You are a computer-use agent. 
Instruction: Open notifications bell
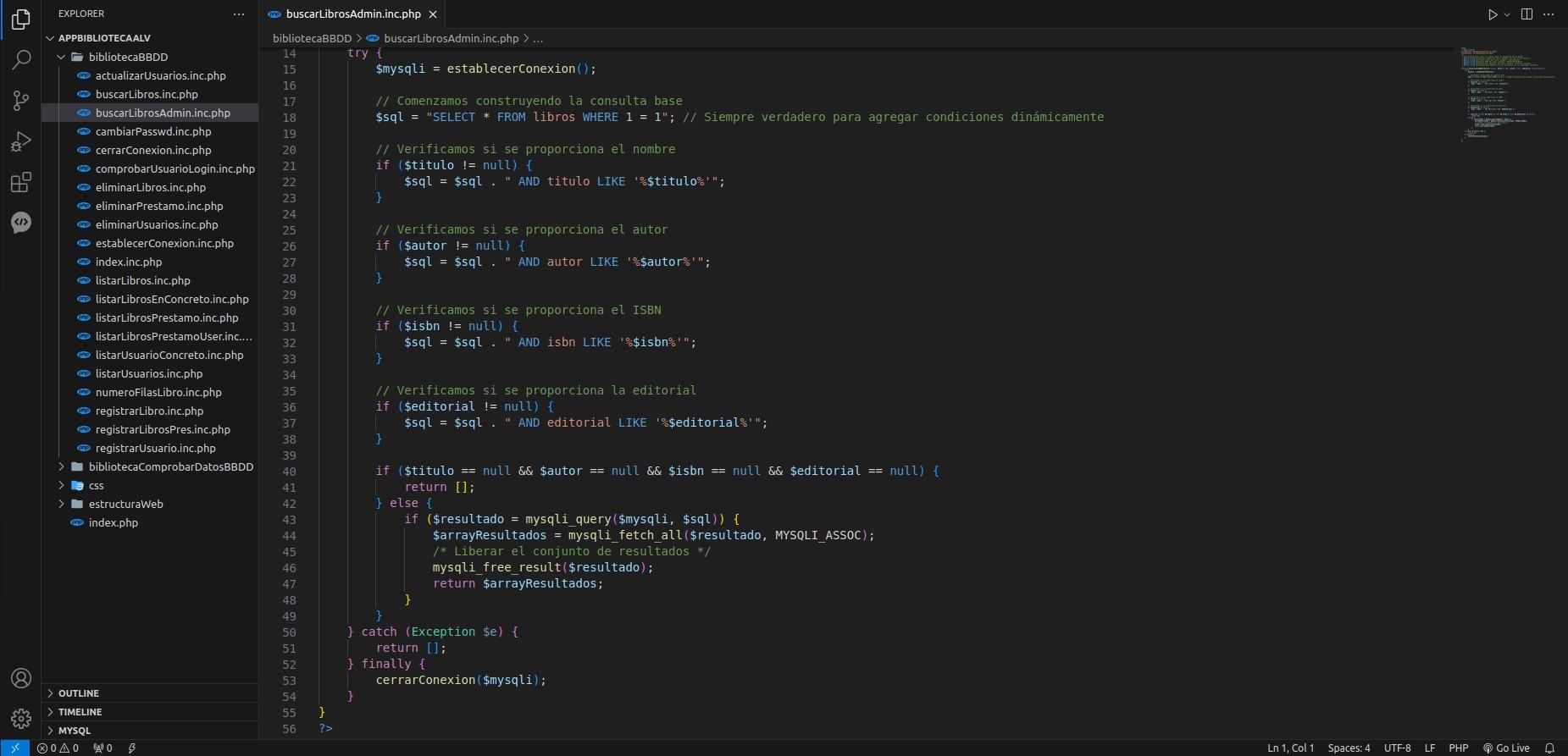[x=1549, y=748]
